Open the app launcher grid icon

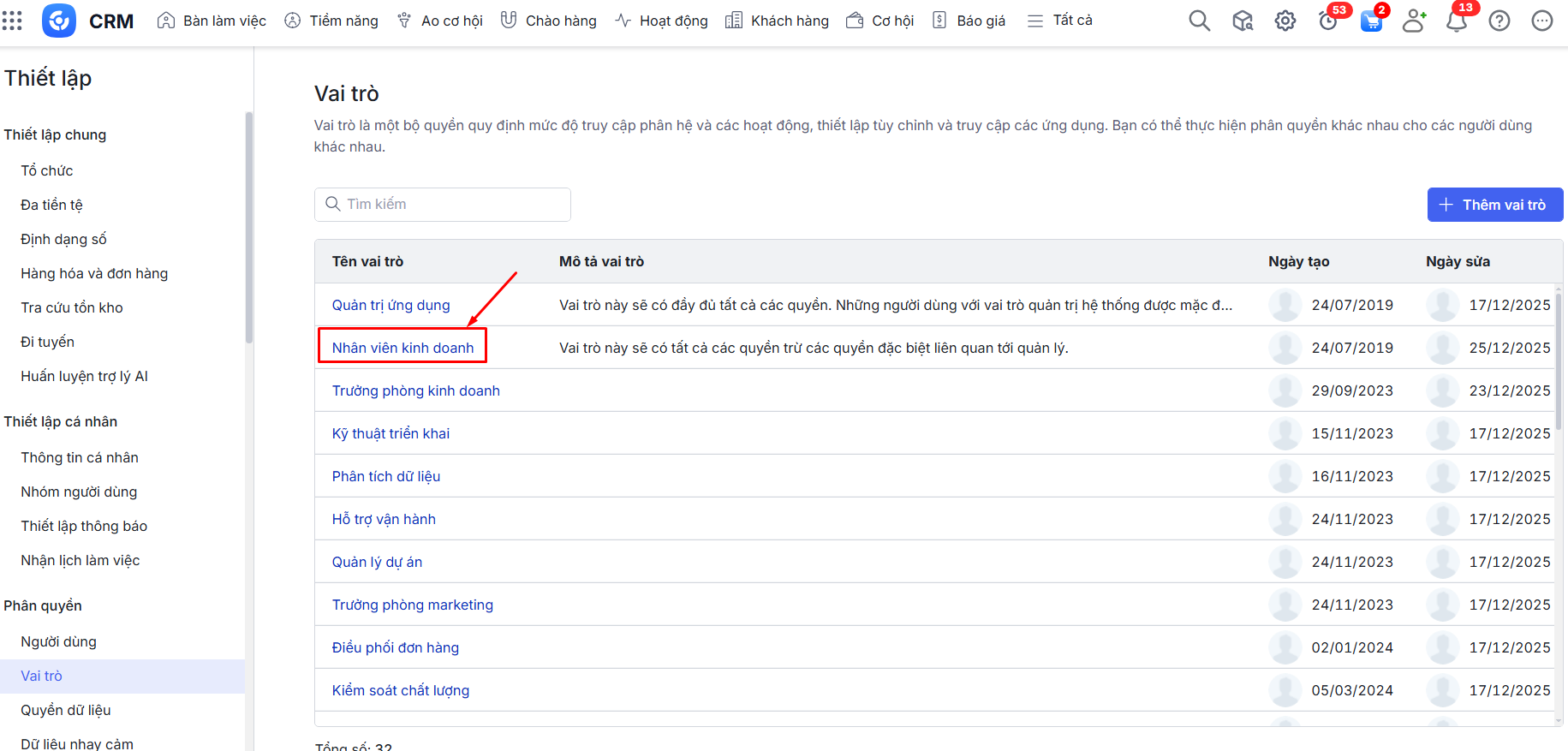[12, 21]
